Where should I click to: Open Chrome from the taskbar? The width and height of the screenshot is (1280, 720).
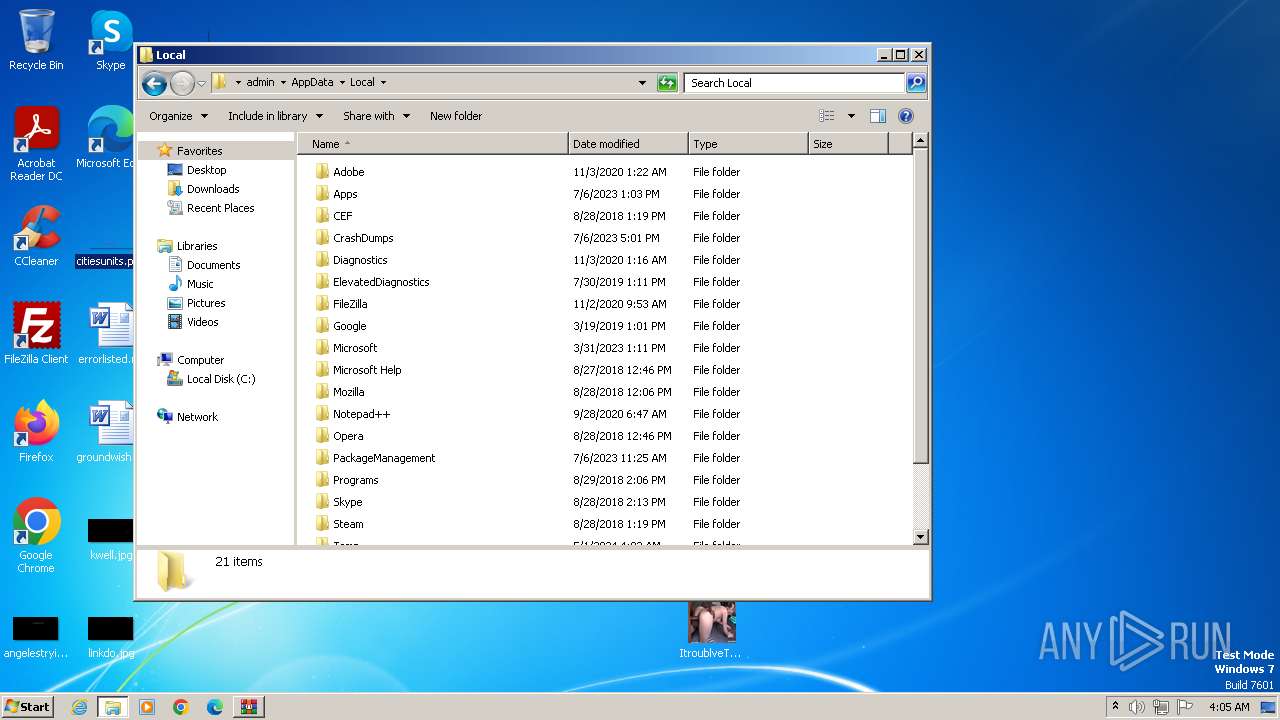pyautogui.click(x=181, y=707)
